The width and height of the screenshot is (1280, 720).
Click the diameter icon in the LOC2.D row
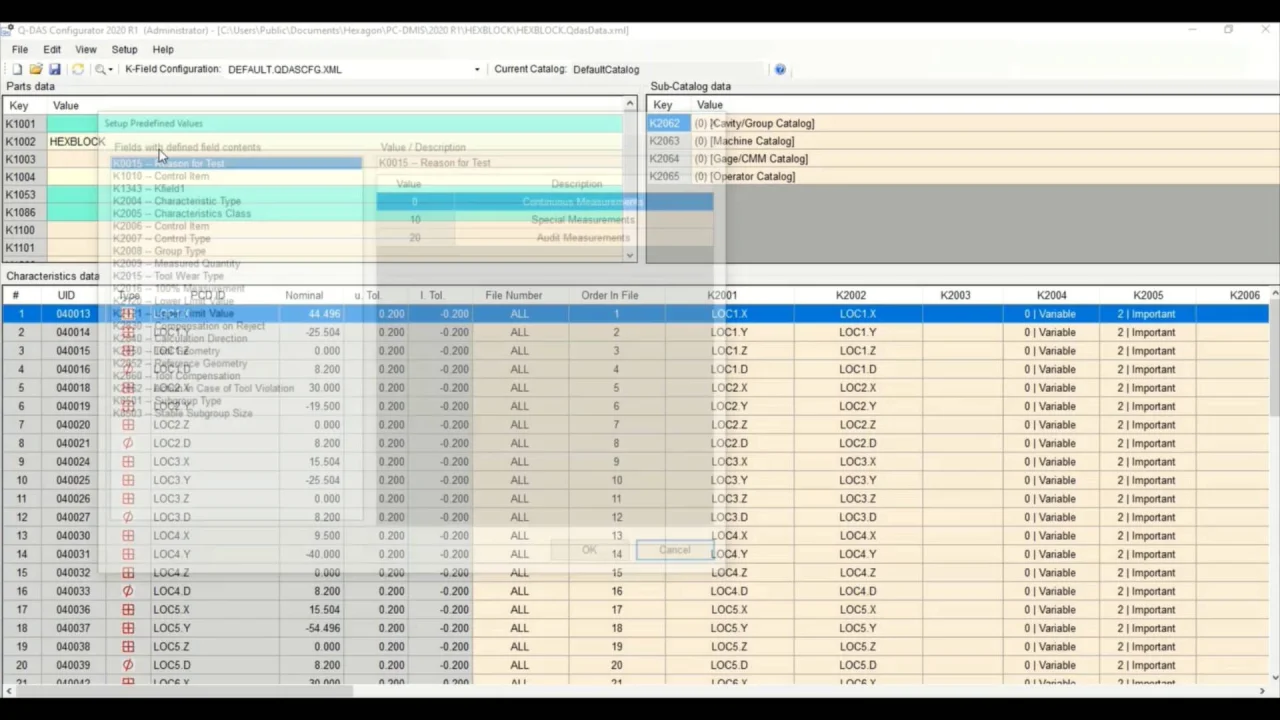click(x=127, y=443)
